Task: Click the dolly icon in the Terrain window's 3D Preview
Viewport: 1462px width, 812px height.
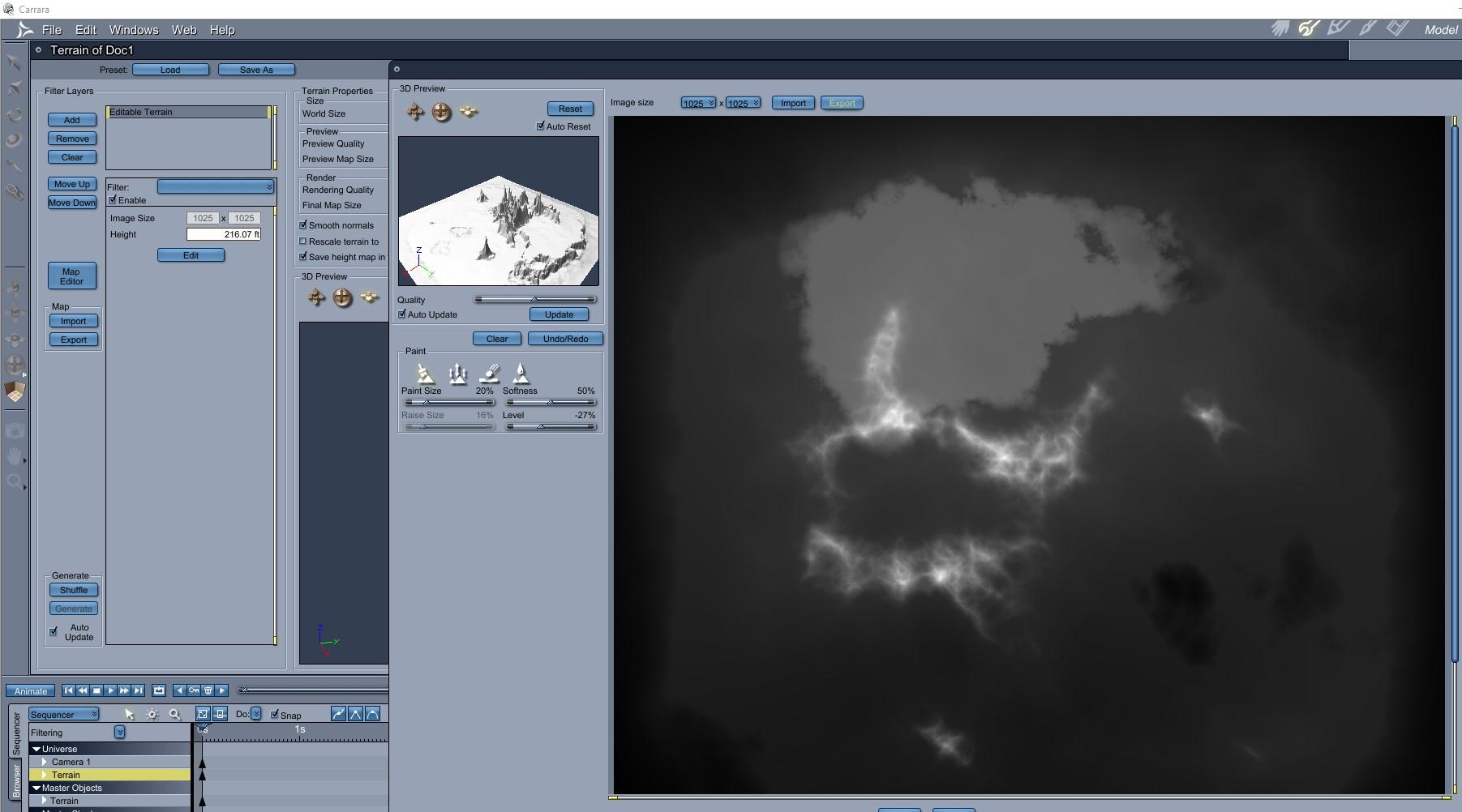Action: coord(370,297)
